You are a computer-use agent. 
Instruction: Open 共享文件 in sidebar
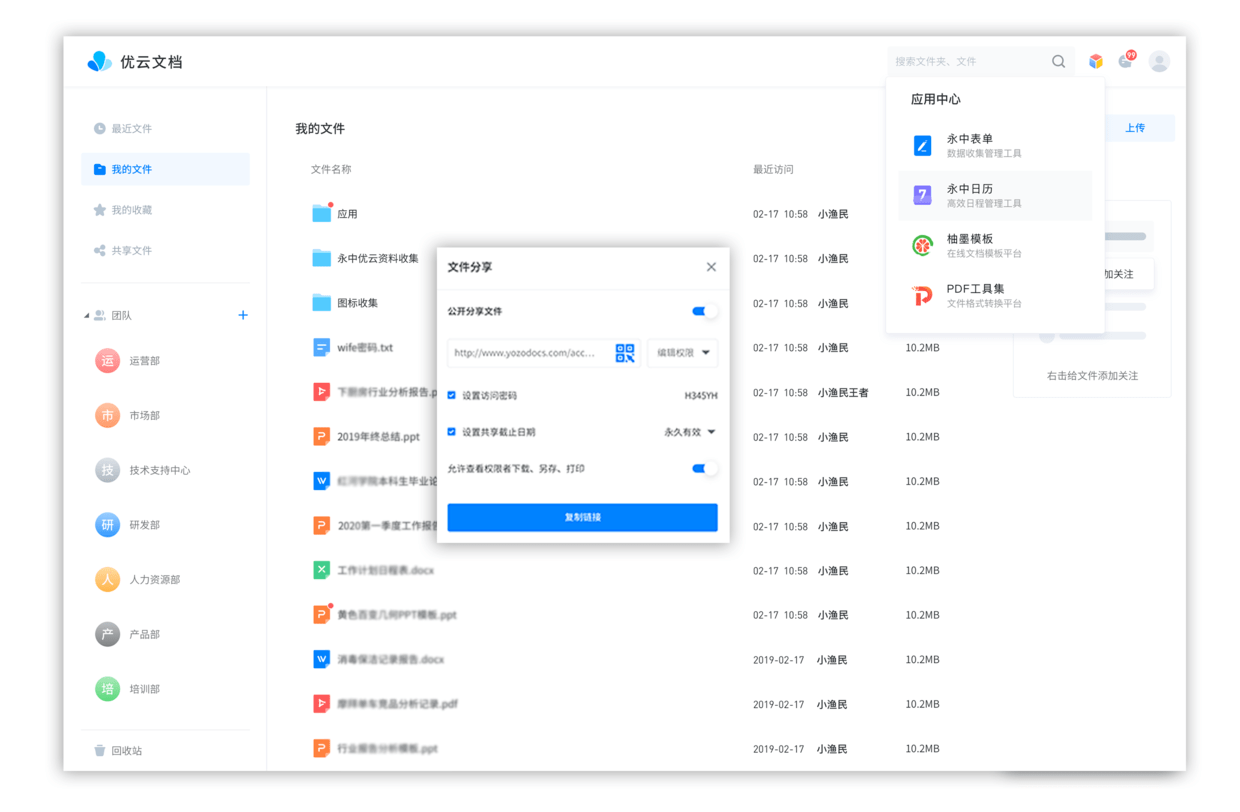tap(165, 250)
